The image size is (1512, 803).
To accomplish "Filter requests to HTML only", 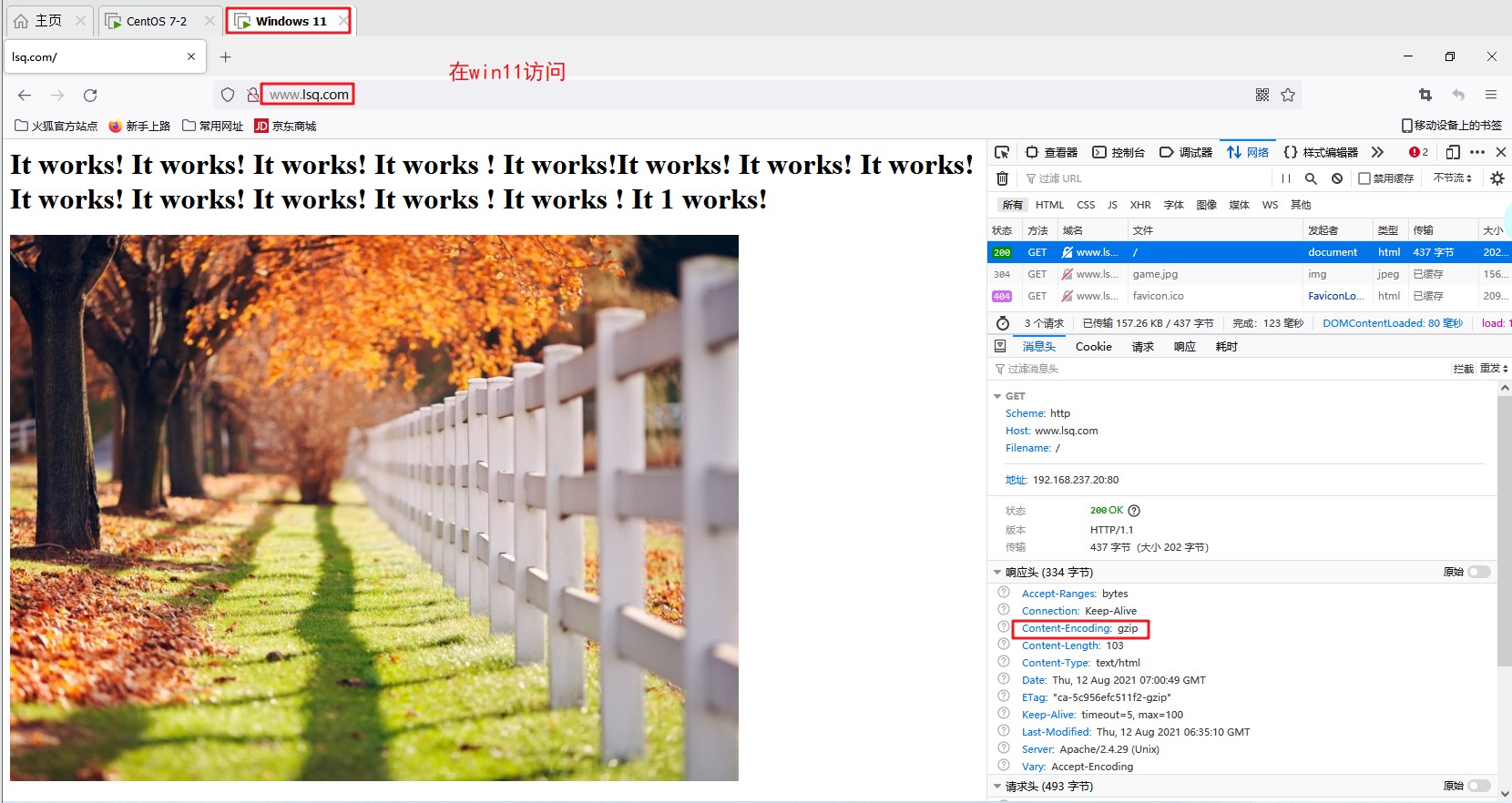I will coord(1049,205).
